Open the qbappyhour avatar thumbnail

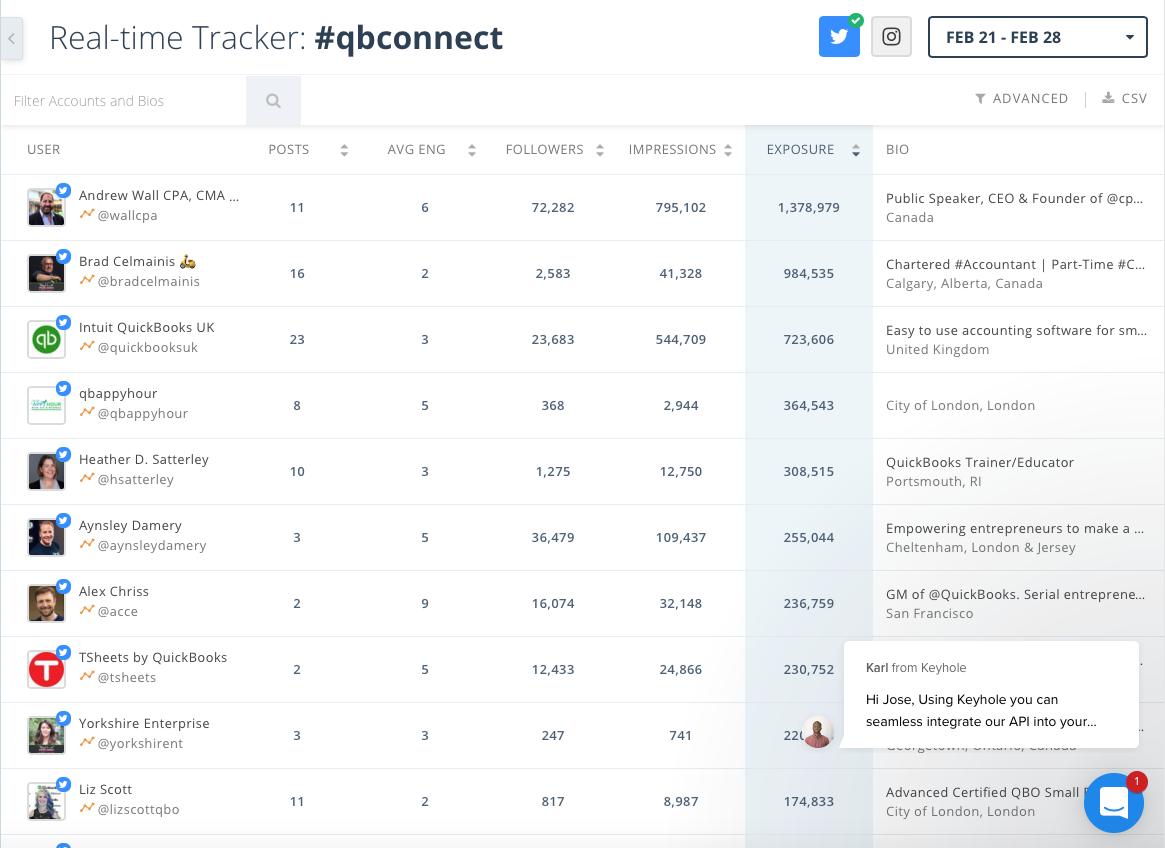46,405
